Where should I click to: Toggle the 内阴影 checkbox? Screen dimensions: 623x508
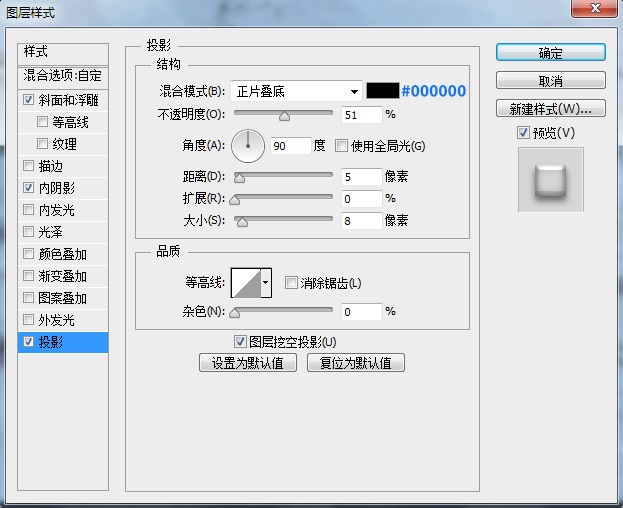click(x=28, y=187)
